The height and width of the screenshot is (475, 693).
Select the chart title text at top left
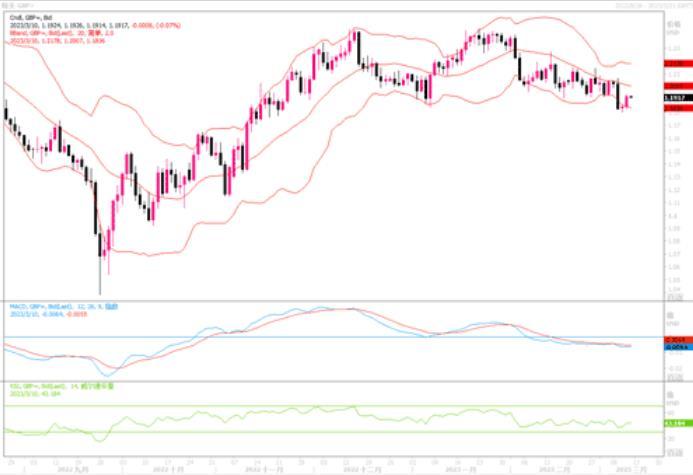click(x=19, y=6)
